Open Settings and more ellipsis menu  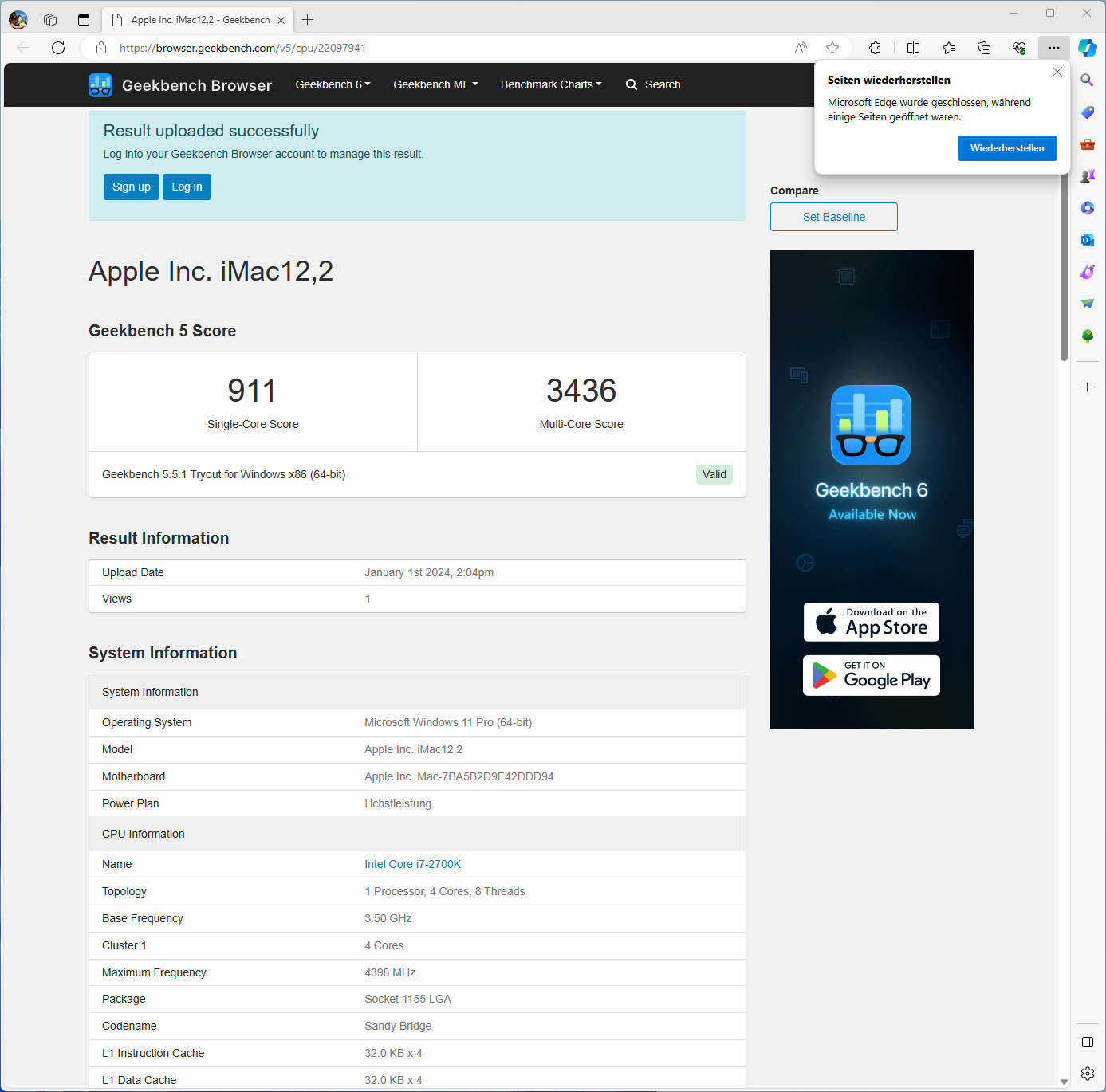point(1054,48)
